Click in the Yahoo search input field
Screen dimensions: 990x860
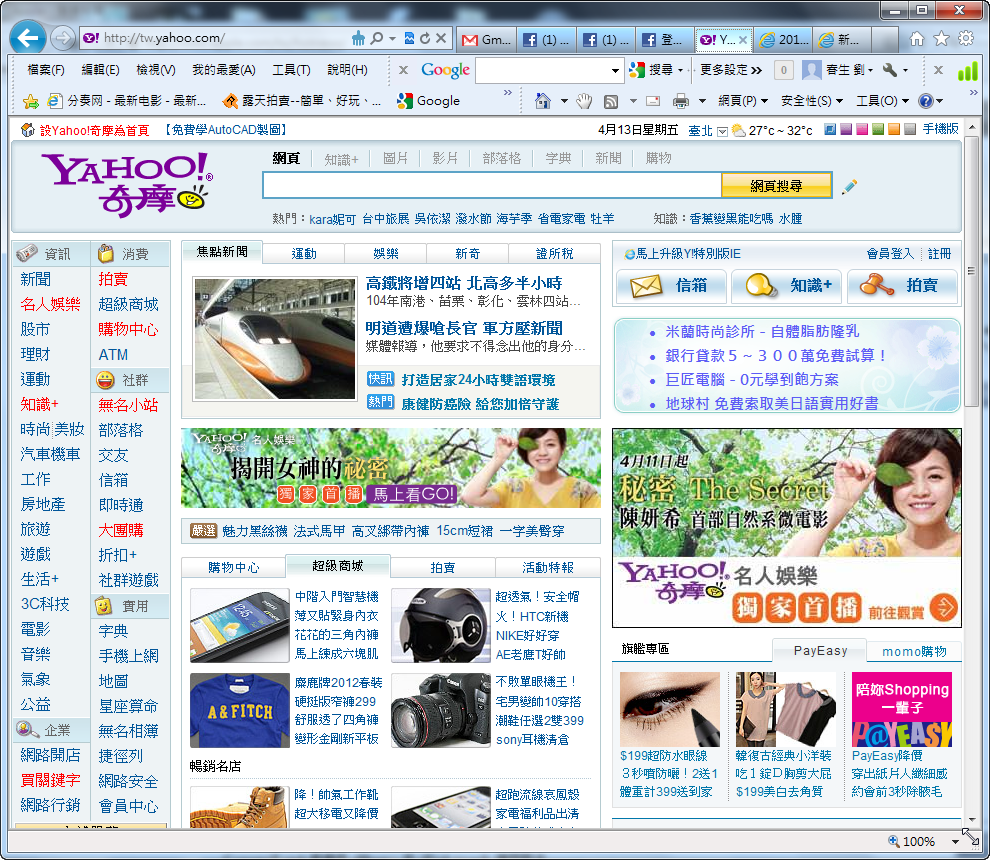click(492, 186)
